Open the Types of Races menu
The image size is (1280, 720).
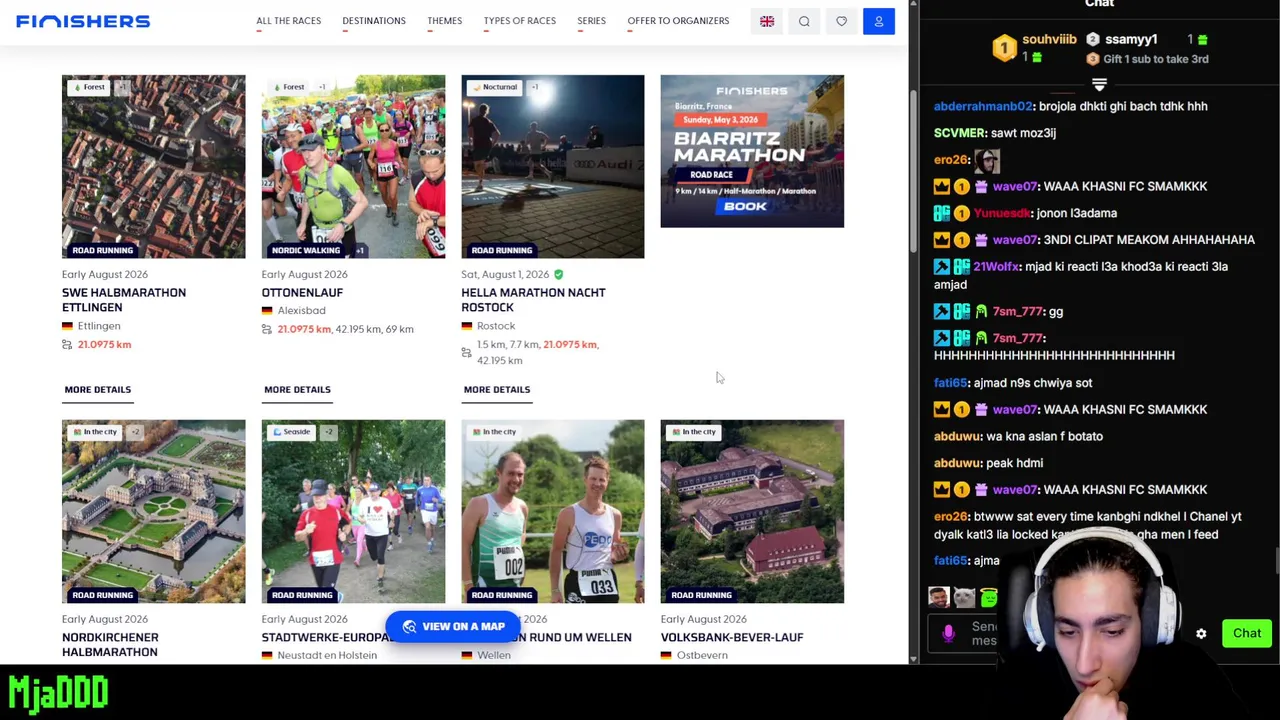coord(519,21)
